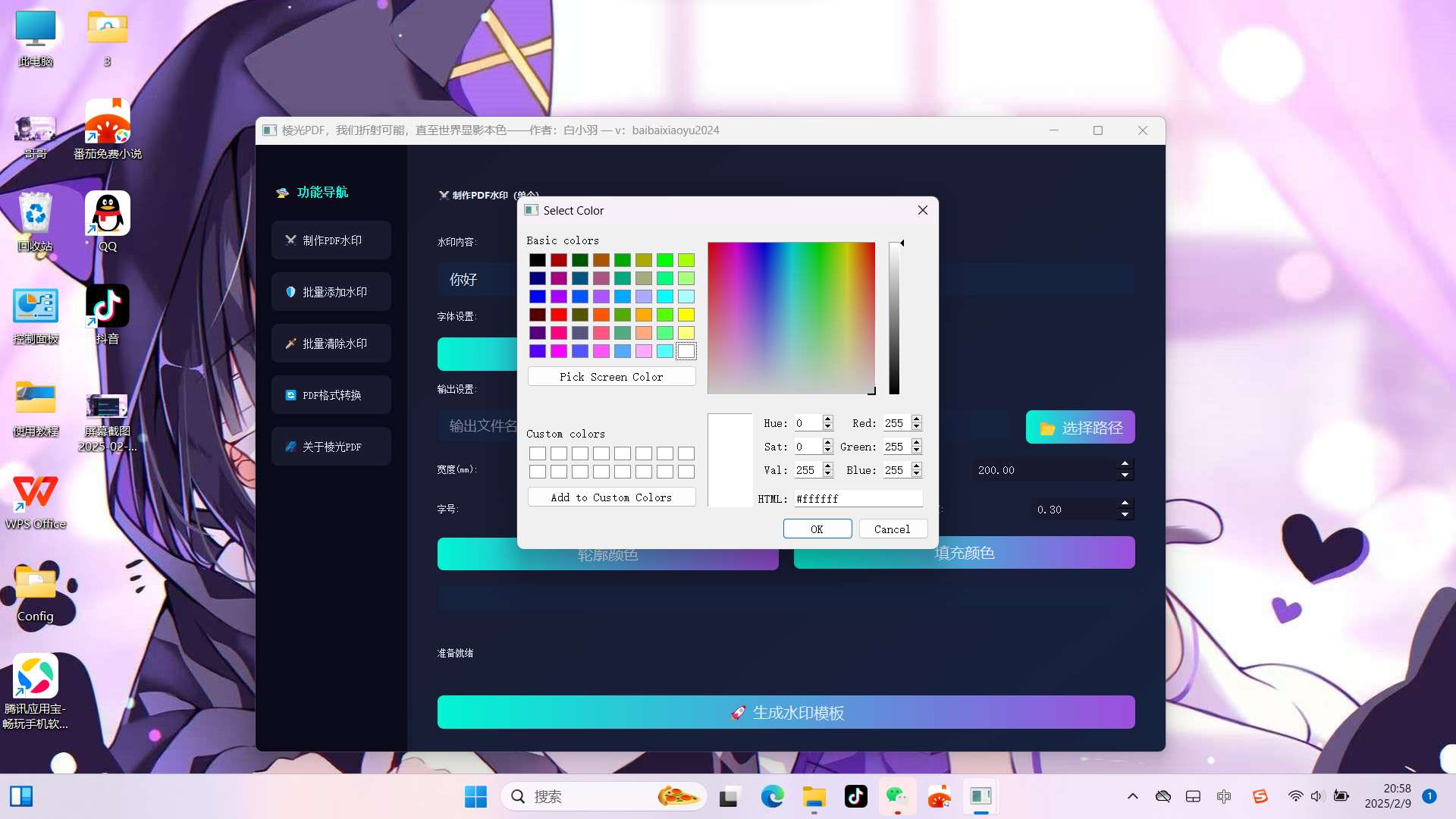Open the TikTok app in the taskbar

(855, 796)
